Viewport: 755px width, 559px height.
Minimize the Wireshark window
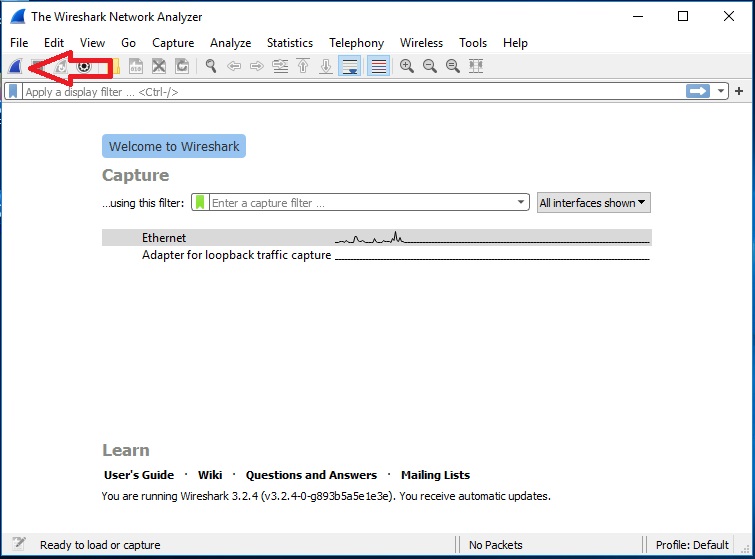638,16
